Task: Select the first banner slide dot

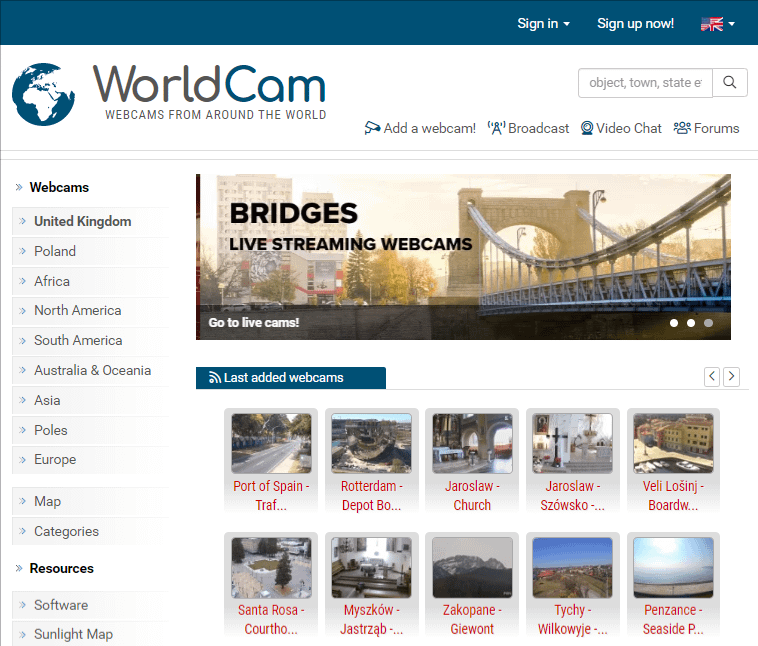Action: pos(674,323)
